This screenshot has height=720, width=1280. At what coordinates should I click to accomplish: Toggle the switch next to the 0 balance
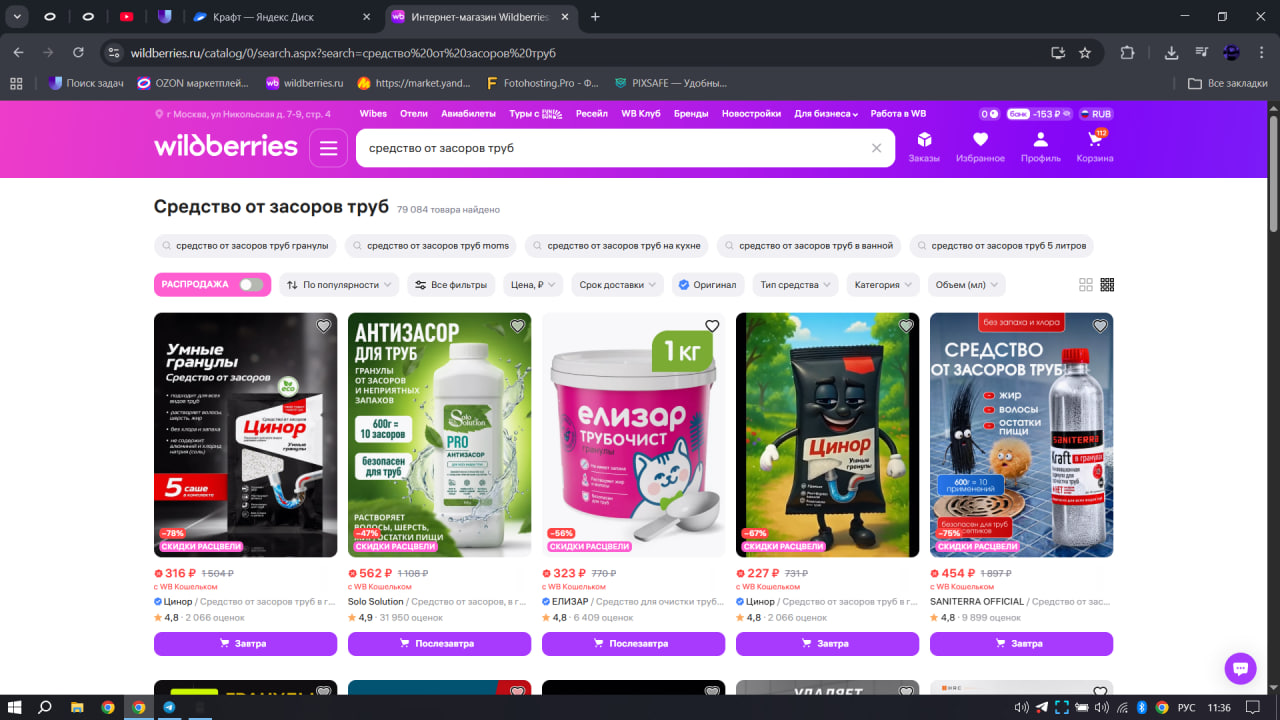tap(990, 114)
